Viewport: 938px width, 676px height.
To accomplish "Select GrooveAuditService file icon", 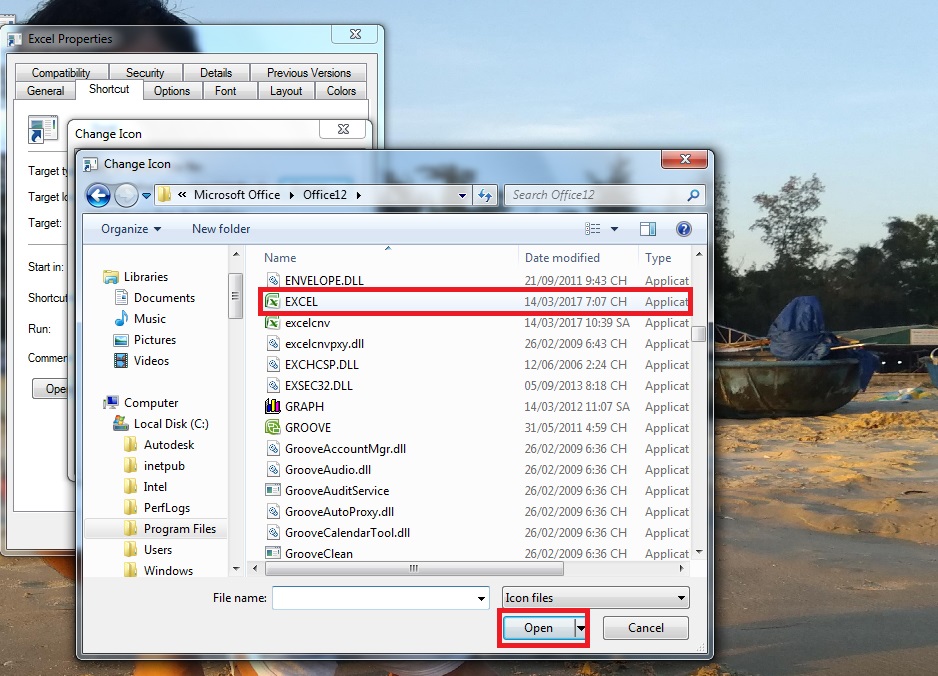I will pyautogui.click(x=273, y=491).
